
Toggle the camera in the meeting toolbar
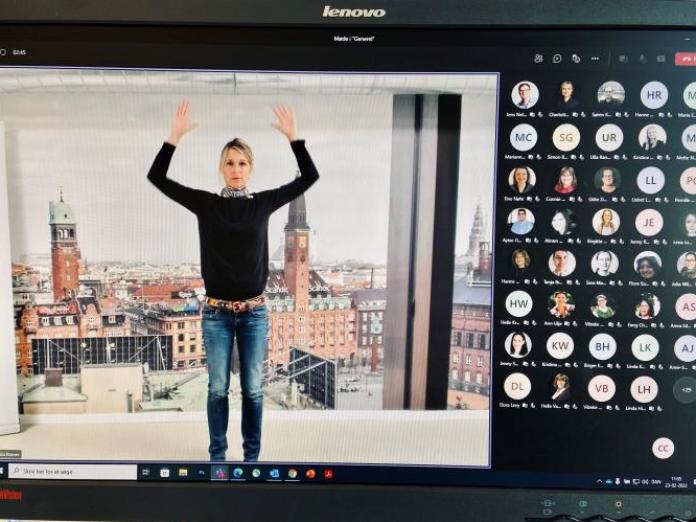[x=623, y=59]
